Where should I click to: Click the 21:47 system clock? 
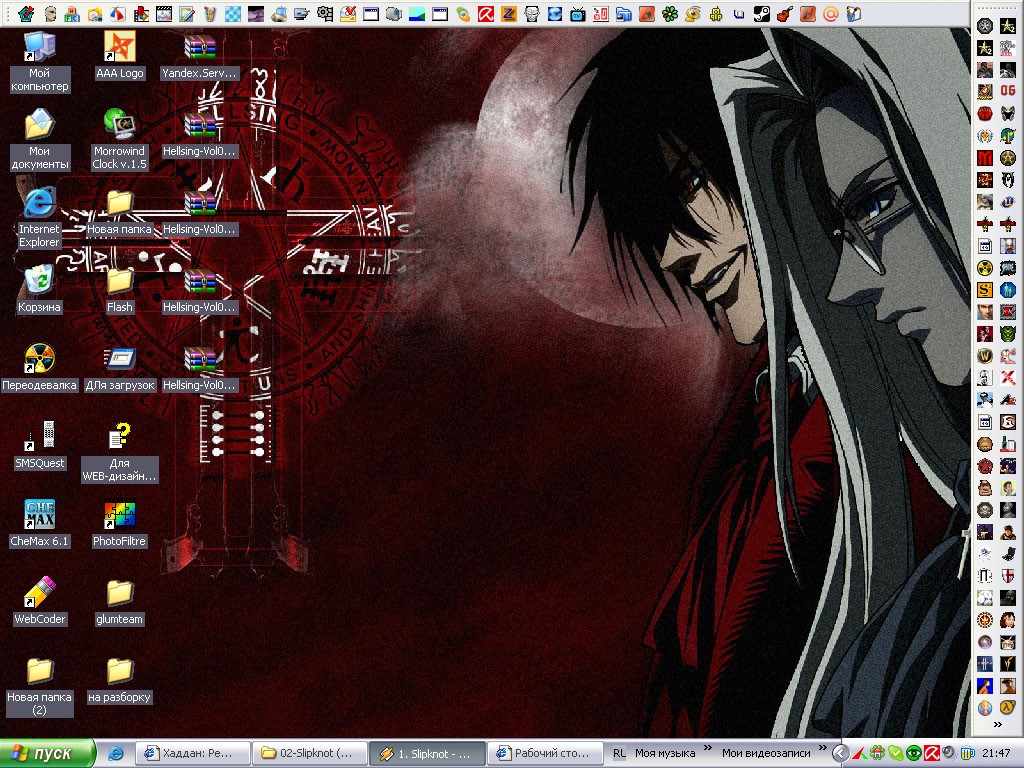coord(996,754)
